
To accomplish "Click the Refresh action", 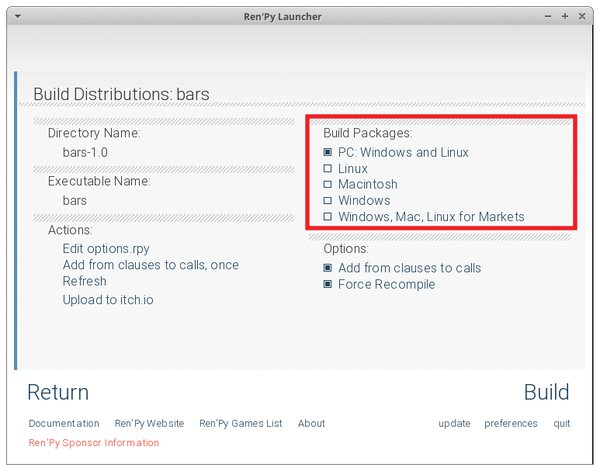I will click(x=85, y=281).
